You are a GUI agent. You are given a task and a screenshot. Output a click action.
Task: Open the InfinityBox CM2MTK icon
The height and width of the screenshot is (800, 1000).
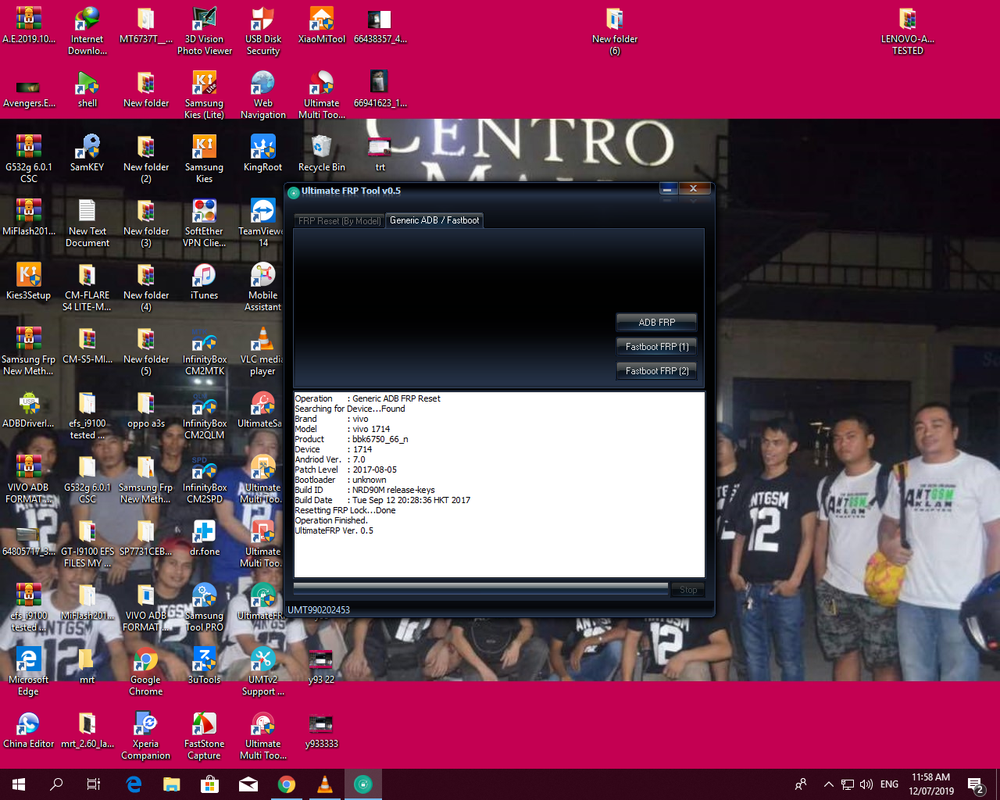pyautogui.click(x=204, y=352)
